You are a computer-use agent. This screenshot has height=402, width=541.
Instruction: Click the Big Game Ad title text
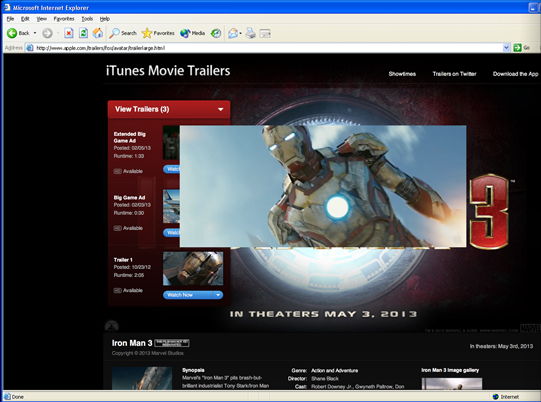click(129, 198)
